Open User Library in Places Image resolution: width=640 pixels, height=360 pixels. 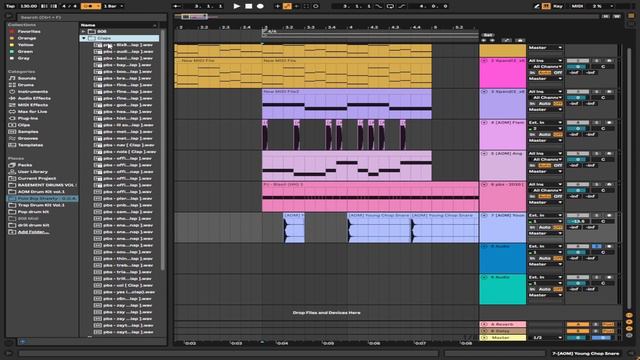pyautogui.click(x=33, y=172)
